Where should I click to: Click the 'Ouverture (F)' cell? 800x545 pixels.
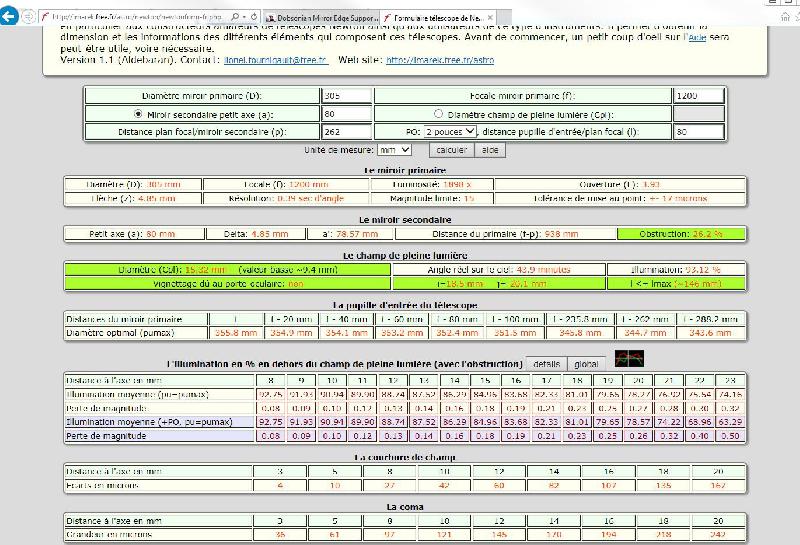pyautogui.click(x=620, y=184)
